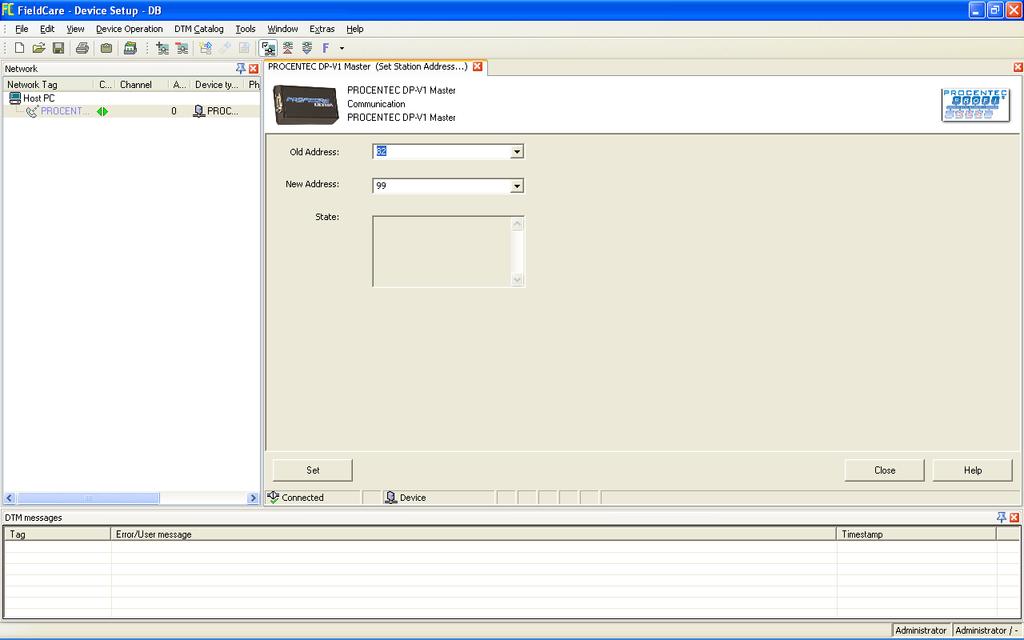
Task: Click the Close button in the address form
Action: pyautogui.click(x=884, y=470)
